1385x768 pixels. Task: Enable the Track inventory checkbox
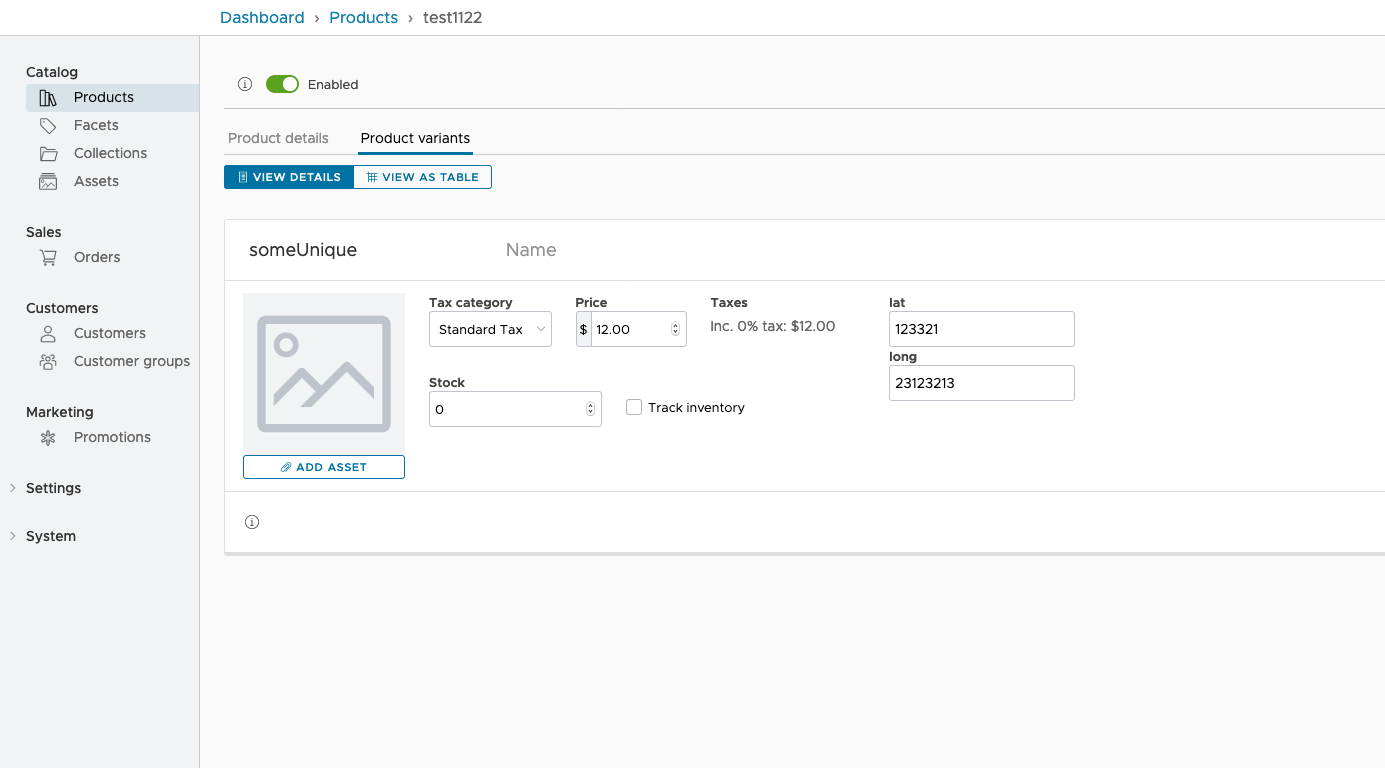click(x=633, y=407)
